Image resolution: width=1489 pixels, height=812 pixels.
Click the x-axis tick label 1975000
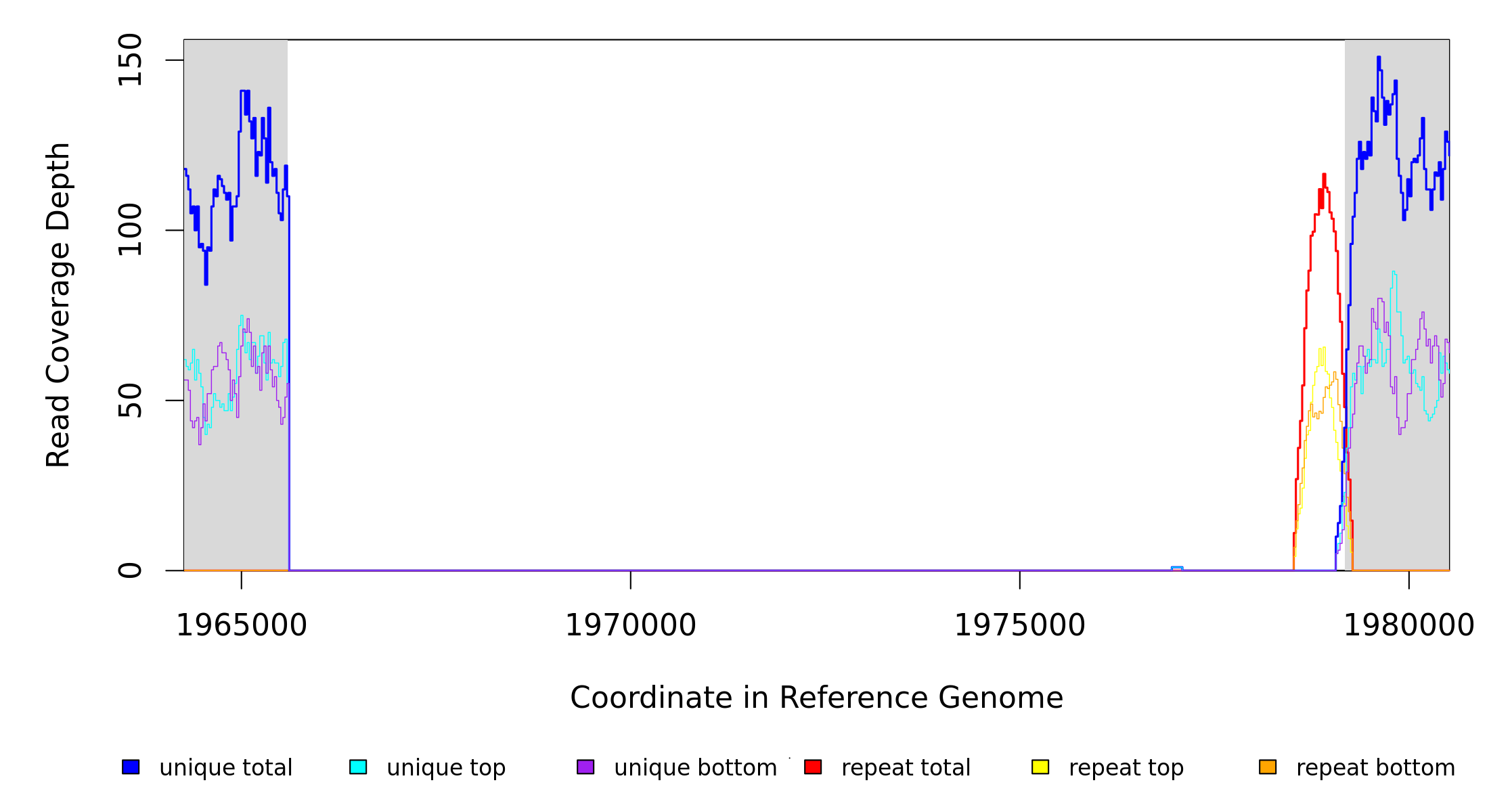(x=1019, y=625)
